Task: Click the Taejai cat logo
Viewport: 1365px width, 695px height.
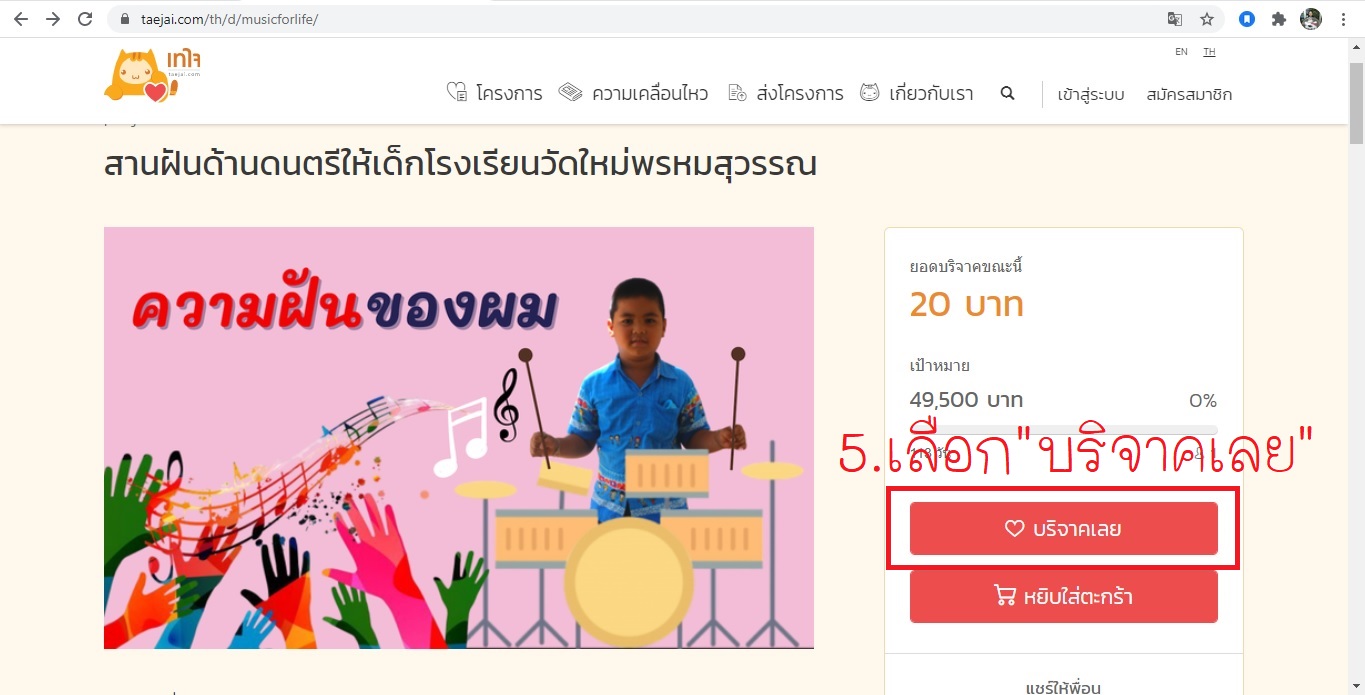Action: (153, 76)
